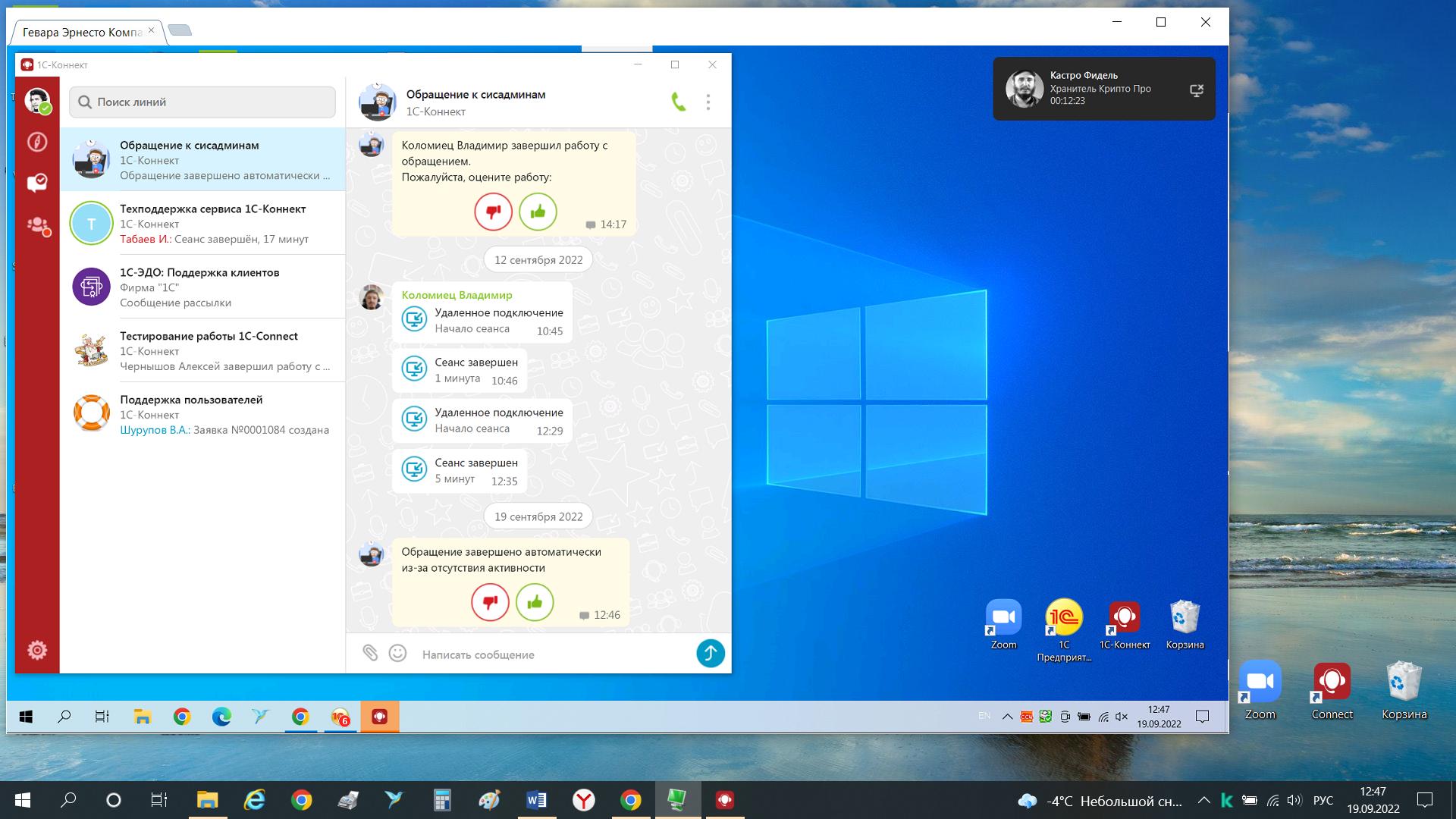Click the green phone call icon
1456x819 pixels.
pyautogui.click(x=678, y=102)
